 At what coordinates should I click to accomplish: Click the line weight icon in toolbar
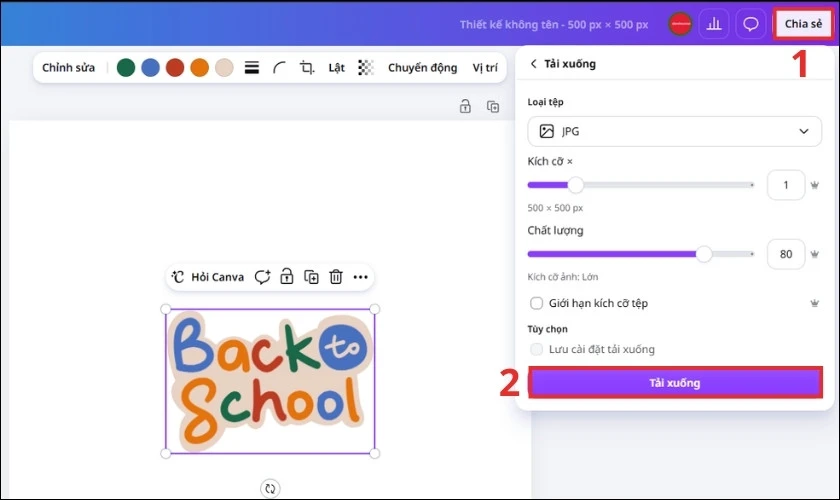coord(252,68)
